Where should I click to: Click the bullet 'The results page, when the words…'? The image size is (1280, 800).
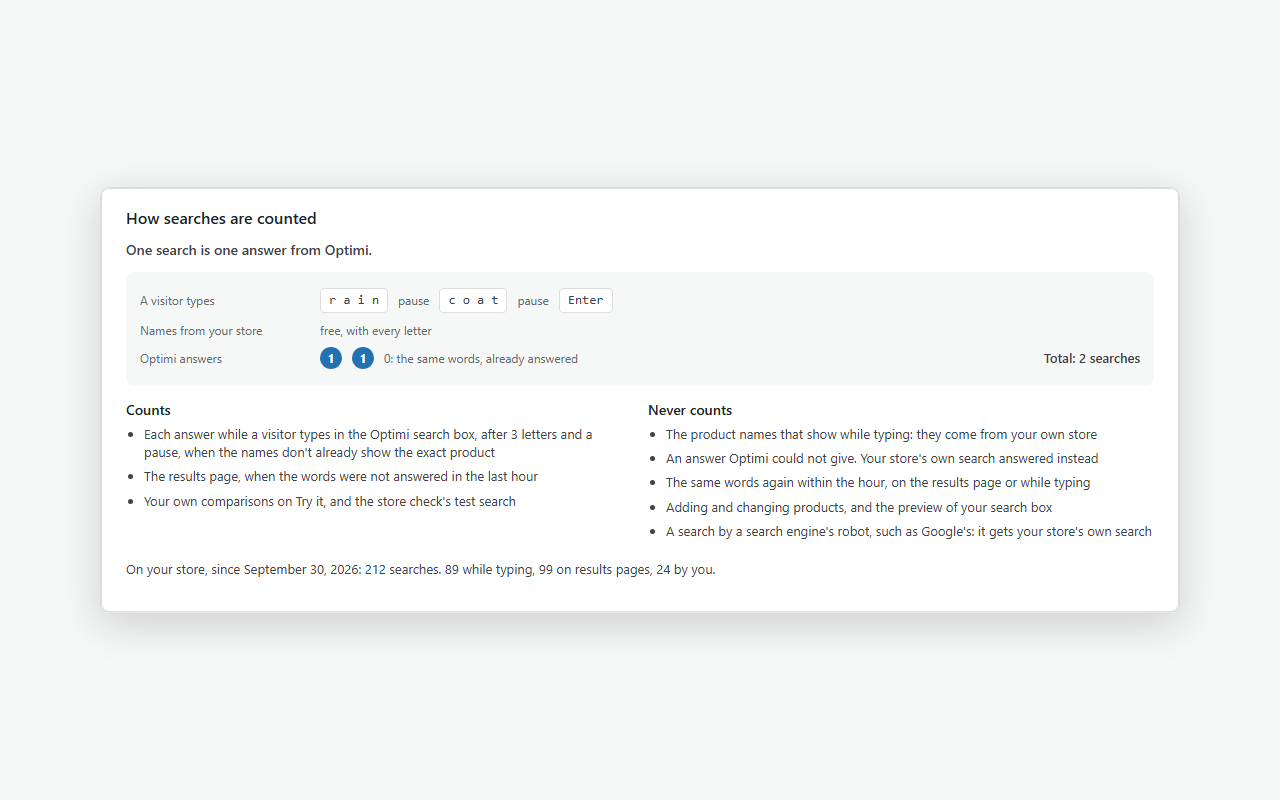[341, 477]
